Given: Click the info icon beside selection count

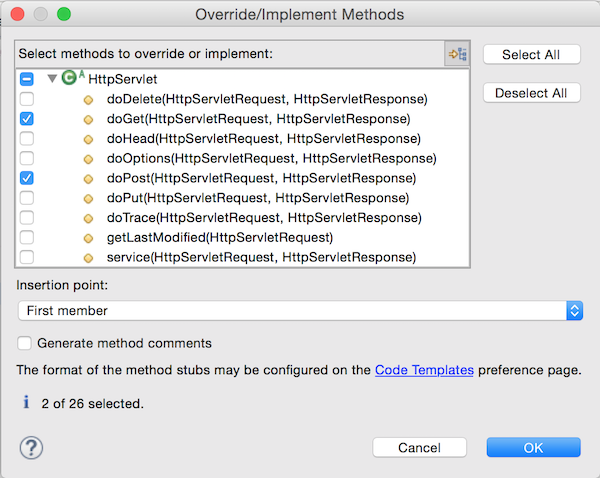Looking at the screenshot, I should (27, 404).
